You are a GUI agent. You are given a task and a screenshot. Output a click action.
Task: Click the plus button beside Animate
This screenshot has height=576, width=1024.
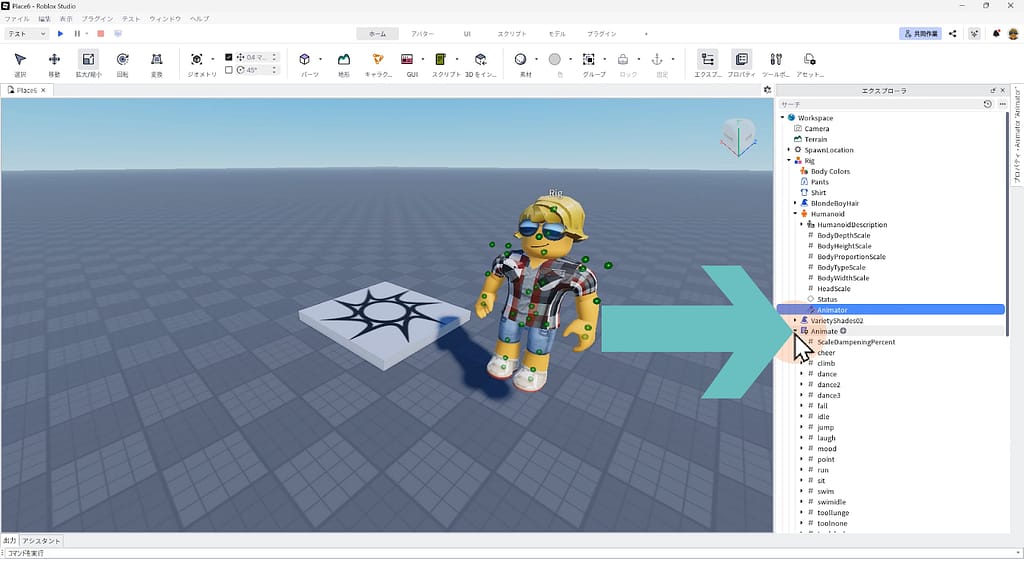pyautogui.click(x=843, y=331)
